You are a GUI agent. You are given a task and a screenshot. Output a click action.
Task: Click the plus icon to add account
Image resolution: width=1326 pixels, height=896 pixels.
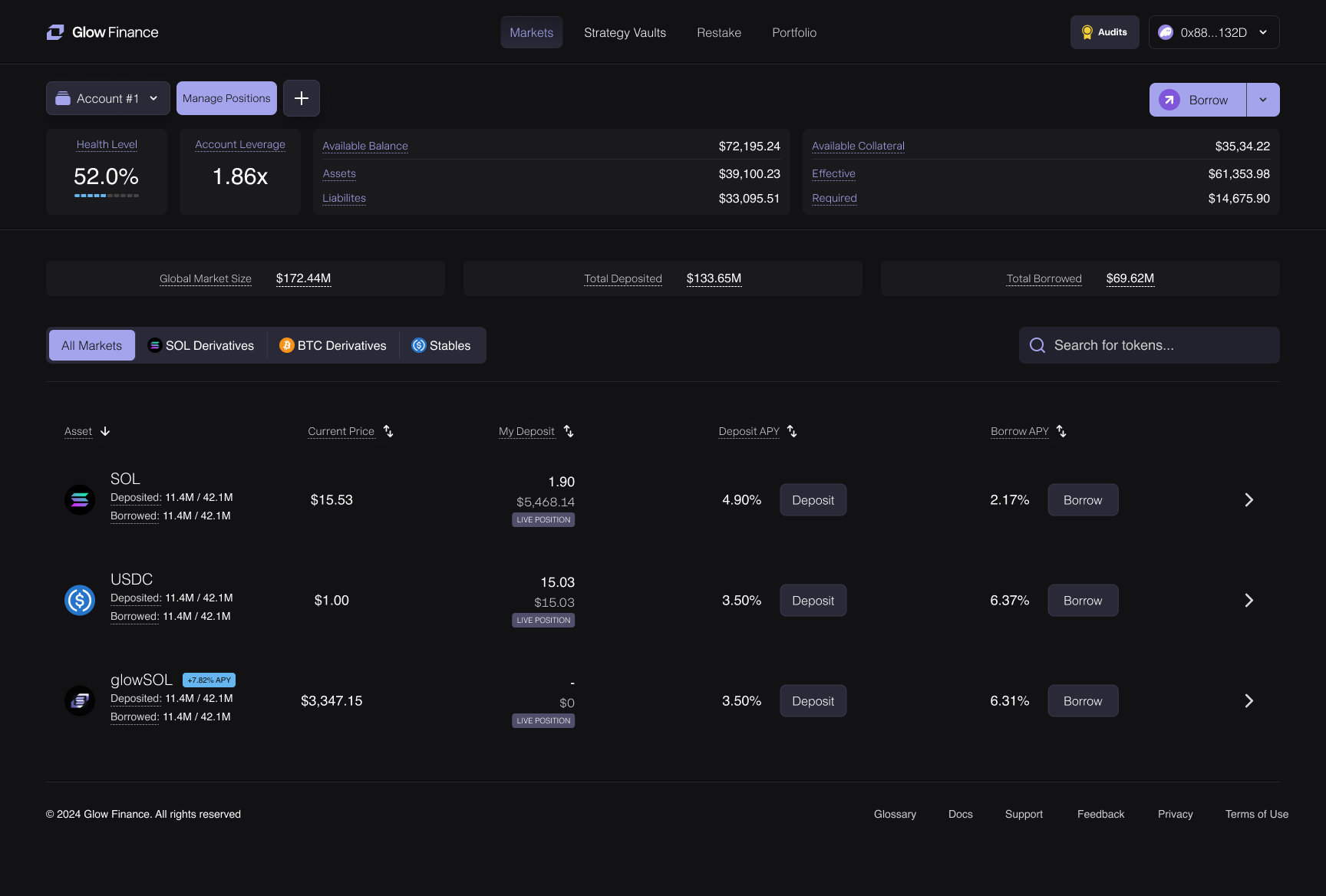[x=302, y=98]
